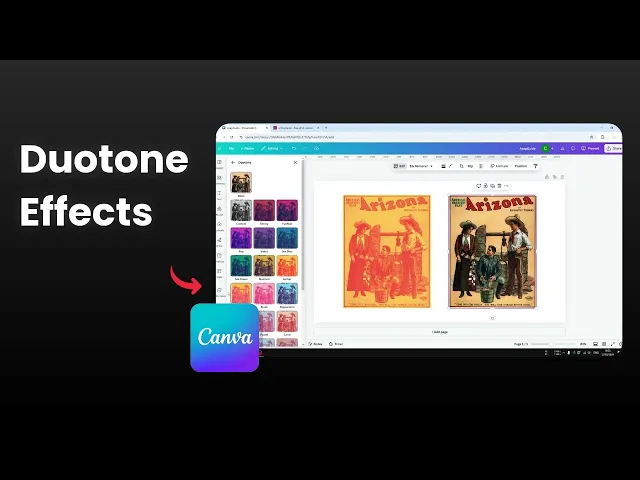This screenshot has height=480, width=640.
Task: Open the File menu
Action: (231, 149)
